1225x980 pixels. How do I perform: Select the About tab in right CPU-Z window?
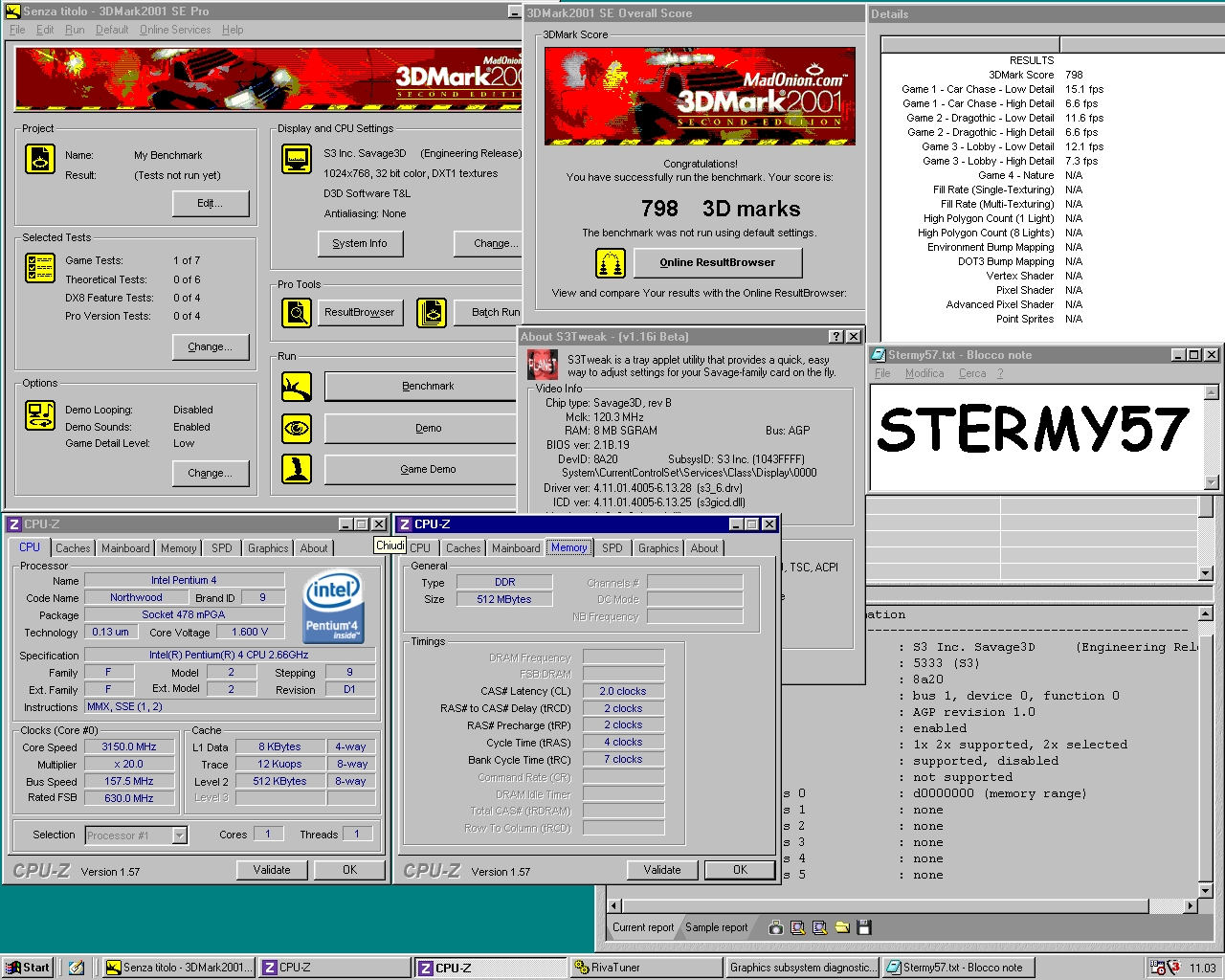[x=704, y=548]
